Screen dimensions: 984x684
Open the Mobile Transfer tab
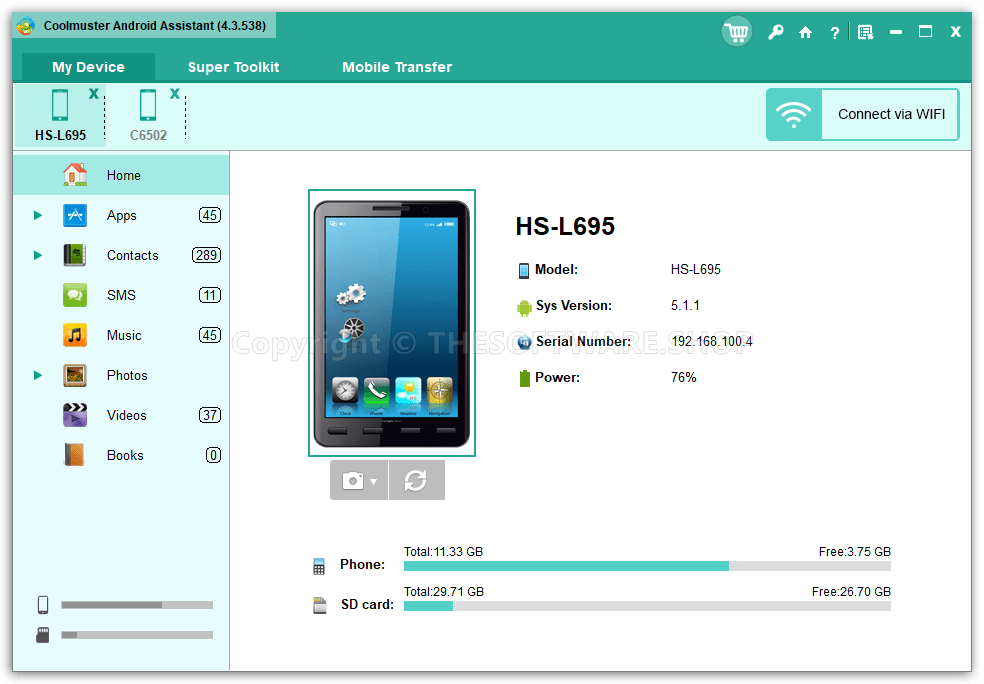tap(397, 67)
